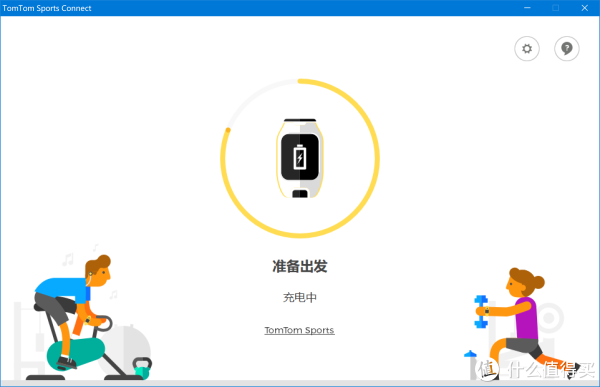Screen dimensions: 600x387
Task: Open the help question mark icon
Action: click(x=567, y=49)
